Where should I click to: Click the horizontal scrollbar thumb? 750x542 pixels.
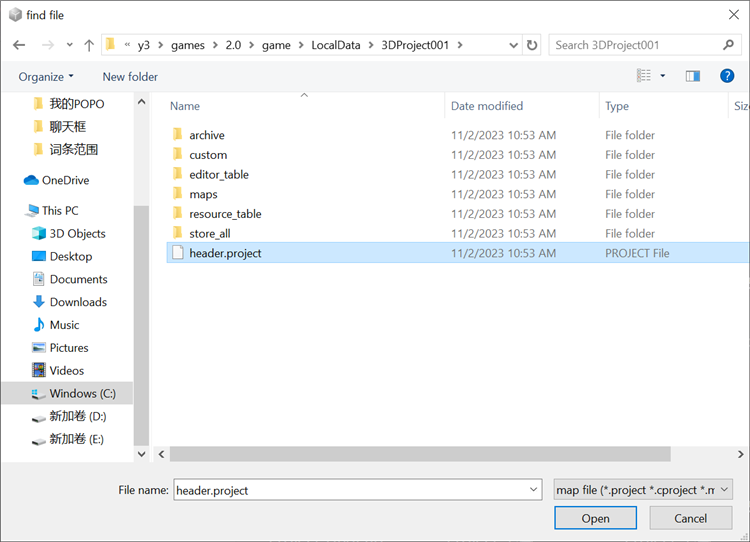coord(420,454)
